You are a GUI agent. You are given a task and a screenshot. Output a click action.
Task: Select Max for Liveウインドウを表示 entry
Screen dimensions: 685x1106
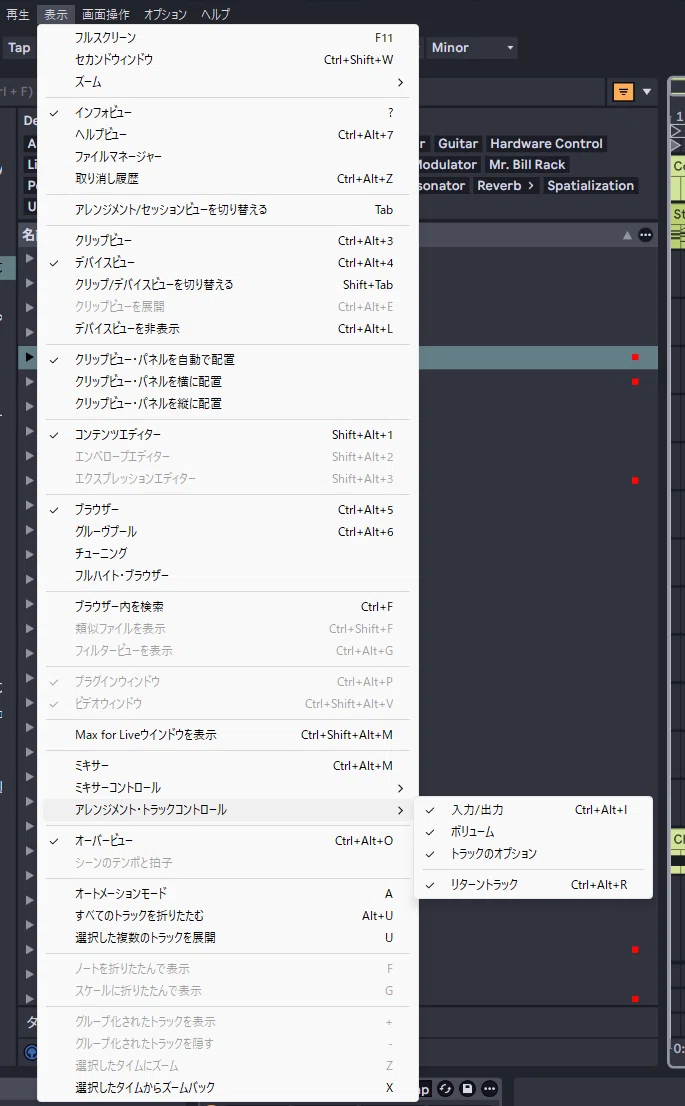[226, 735]
